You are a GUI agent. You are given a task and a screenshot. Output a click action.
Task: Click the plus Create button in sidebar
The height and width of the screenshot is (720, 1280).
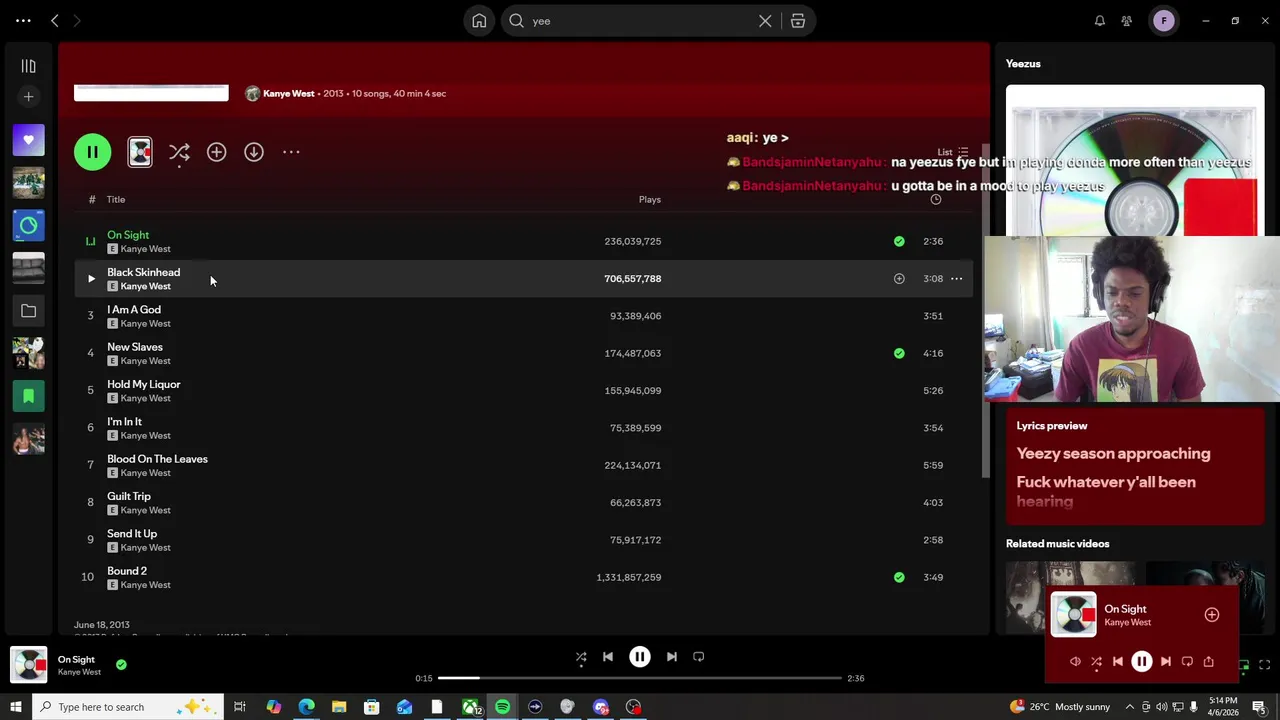28,97
